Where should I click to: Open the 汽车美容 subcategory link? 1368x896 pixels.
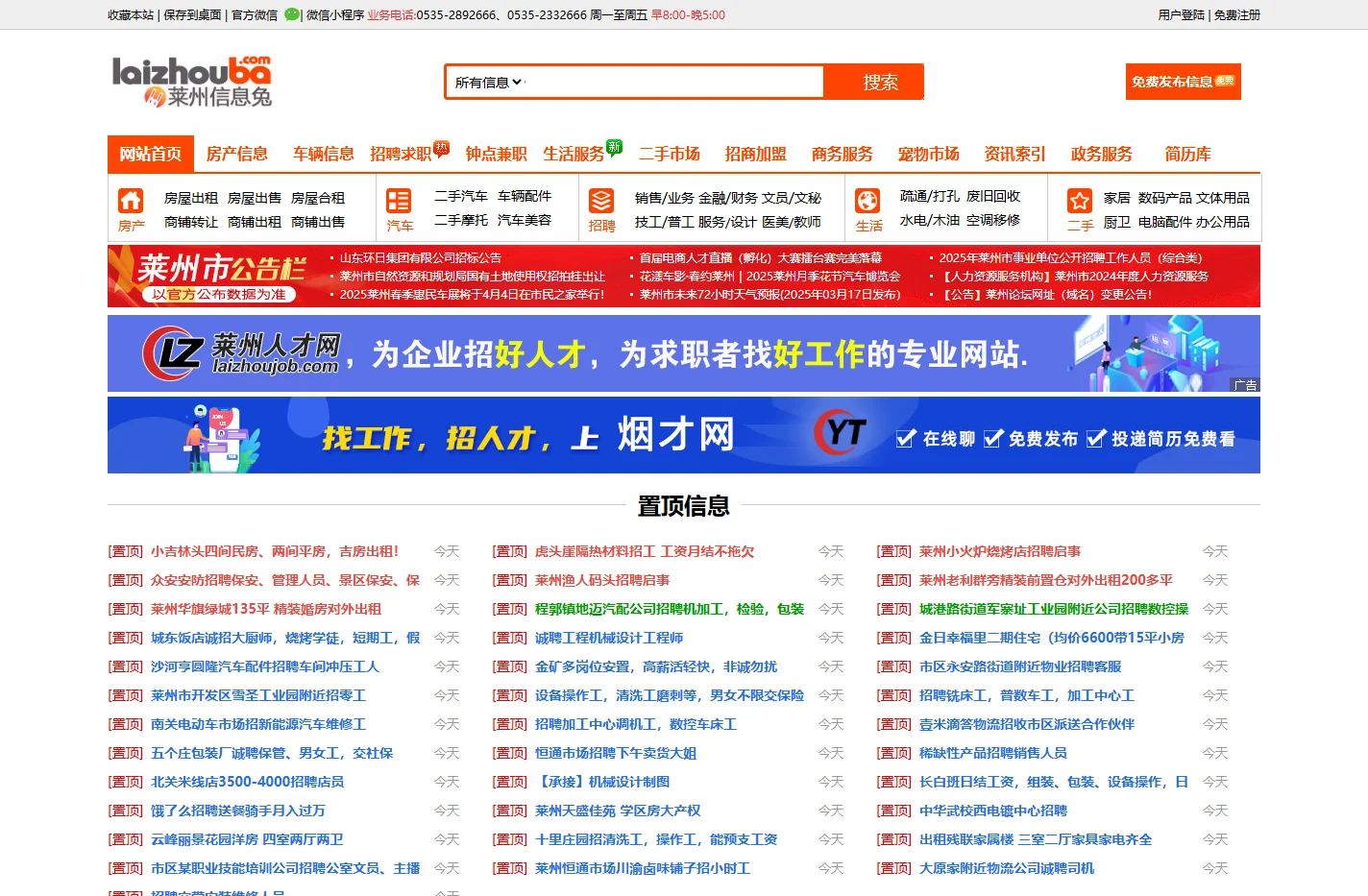pyautogui.click(x=525, y=220)
